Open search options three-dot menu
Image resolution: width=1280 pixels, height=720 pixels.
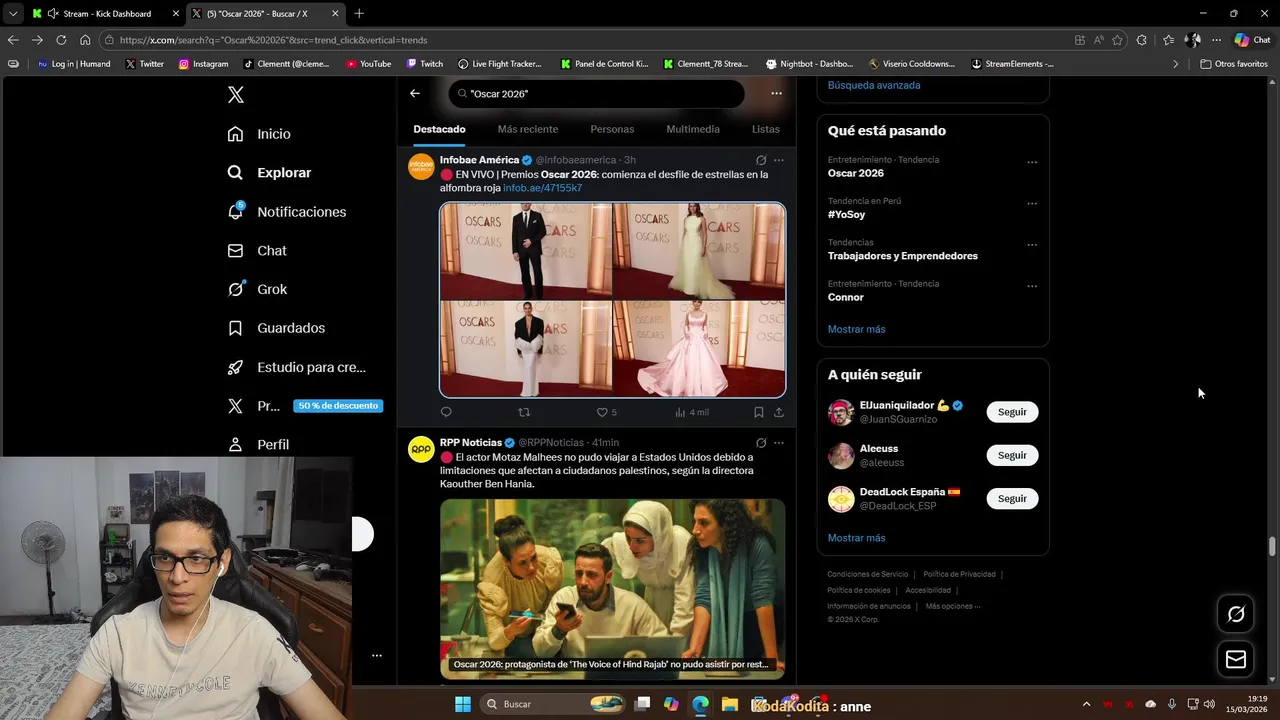(776, 93)
